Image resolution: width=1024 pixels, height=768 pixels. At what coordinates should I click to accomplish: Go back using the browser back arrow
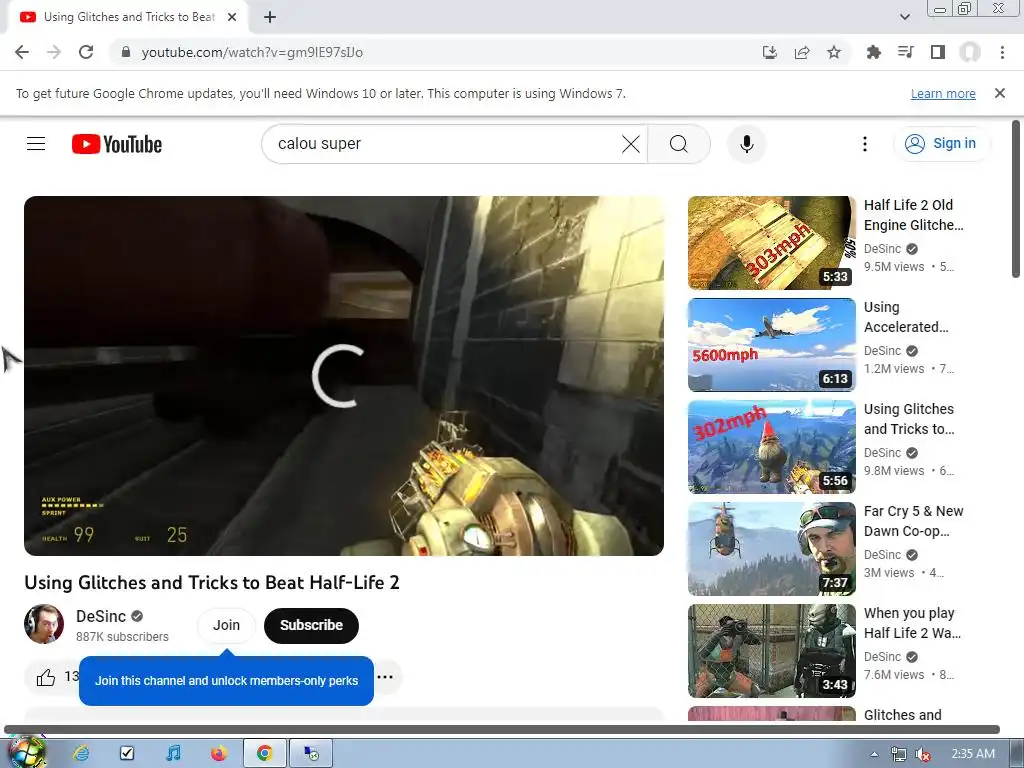pyautogui.click(x=22, y=52)
